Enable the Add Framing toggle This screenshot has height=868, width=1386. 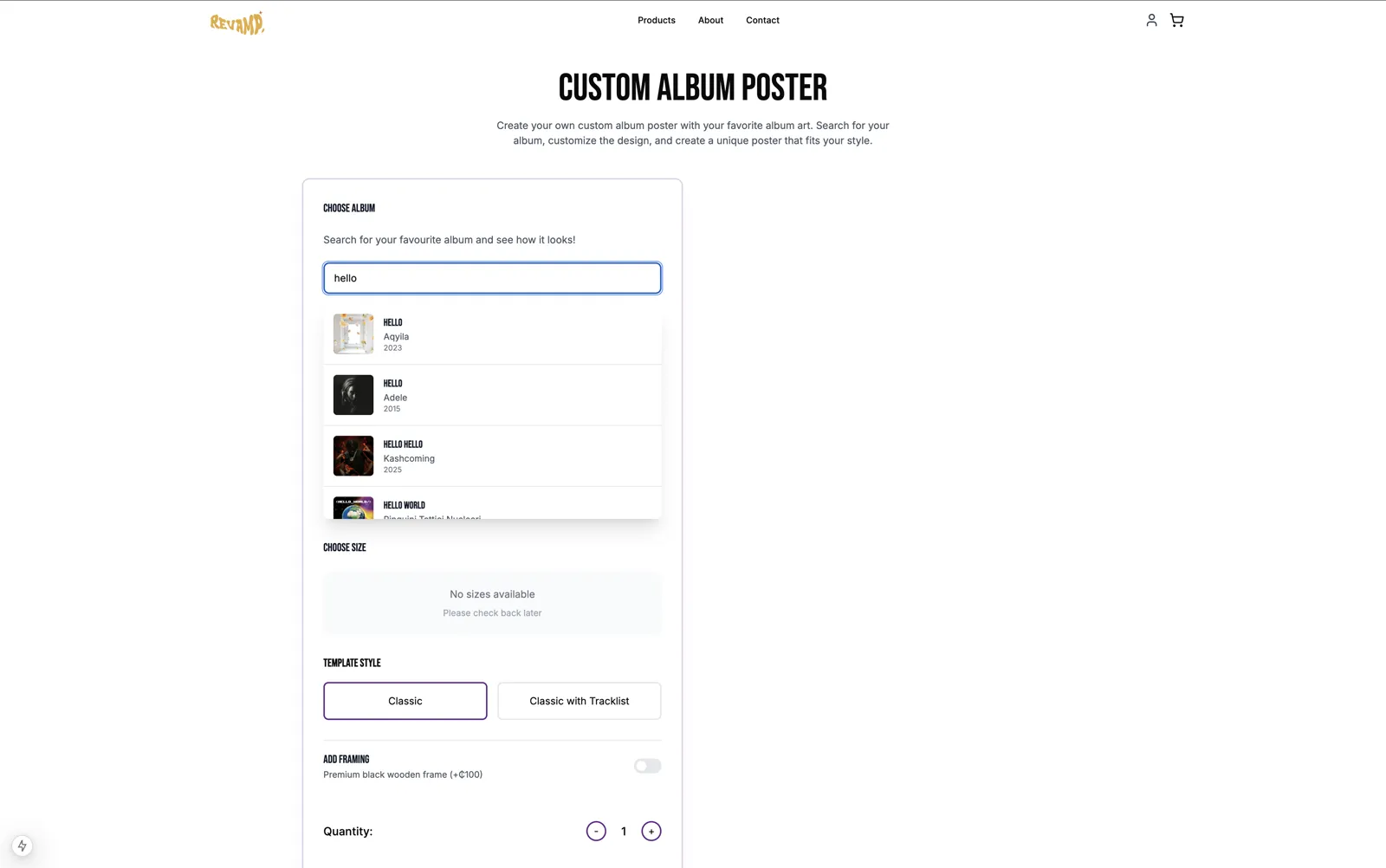[x=647, y=766]
